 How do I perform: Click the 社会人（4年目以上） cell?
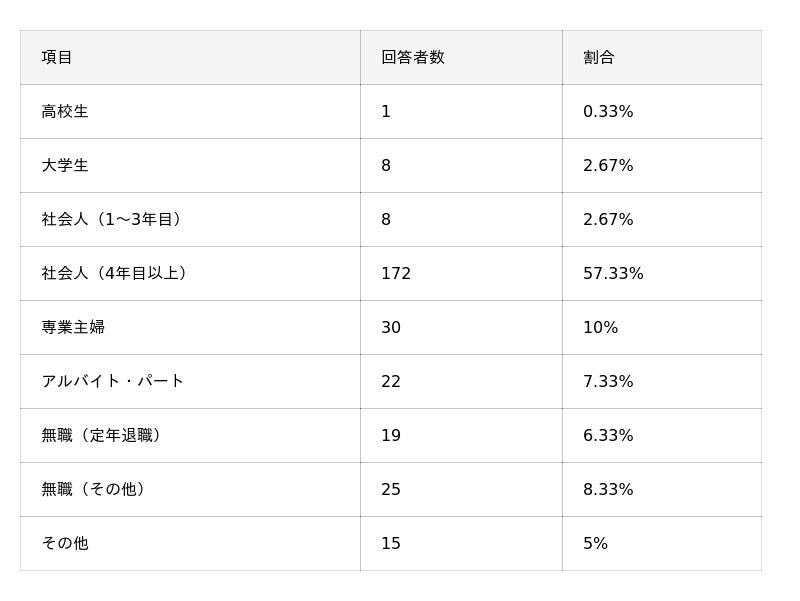pyautogui.click(x=114, y=274)
